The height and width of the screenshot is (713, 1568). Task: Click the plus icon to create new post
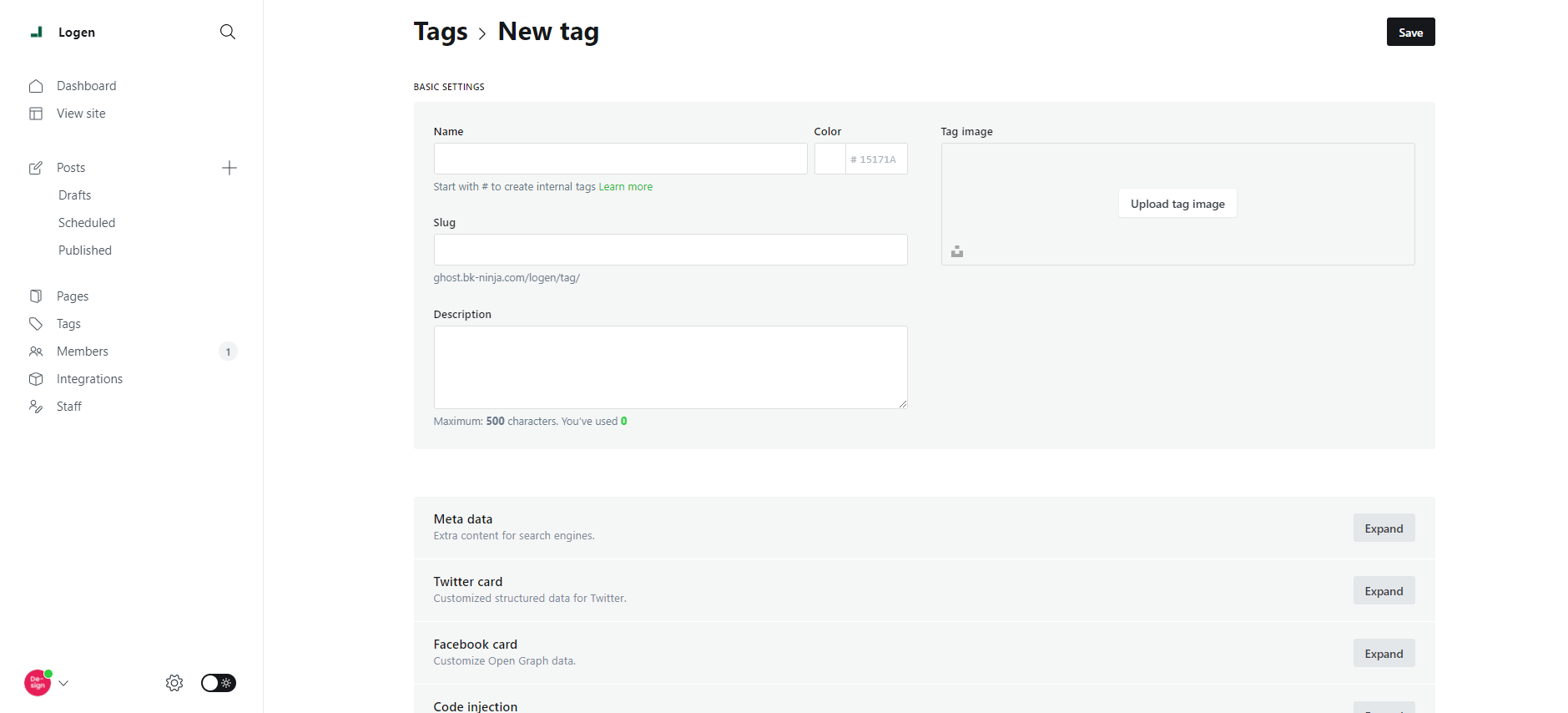pos(229,168)
